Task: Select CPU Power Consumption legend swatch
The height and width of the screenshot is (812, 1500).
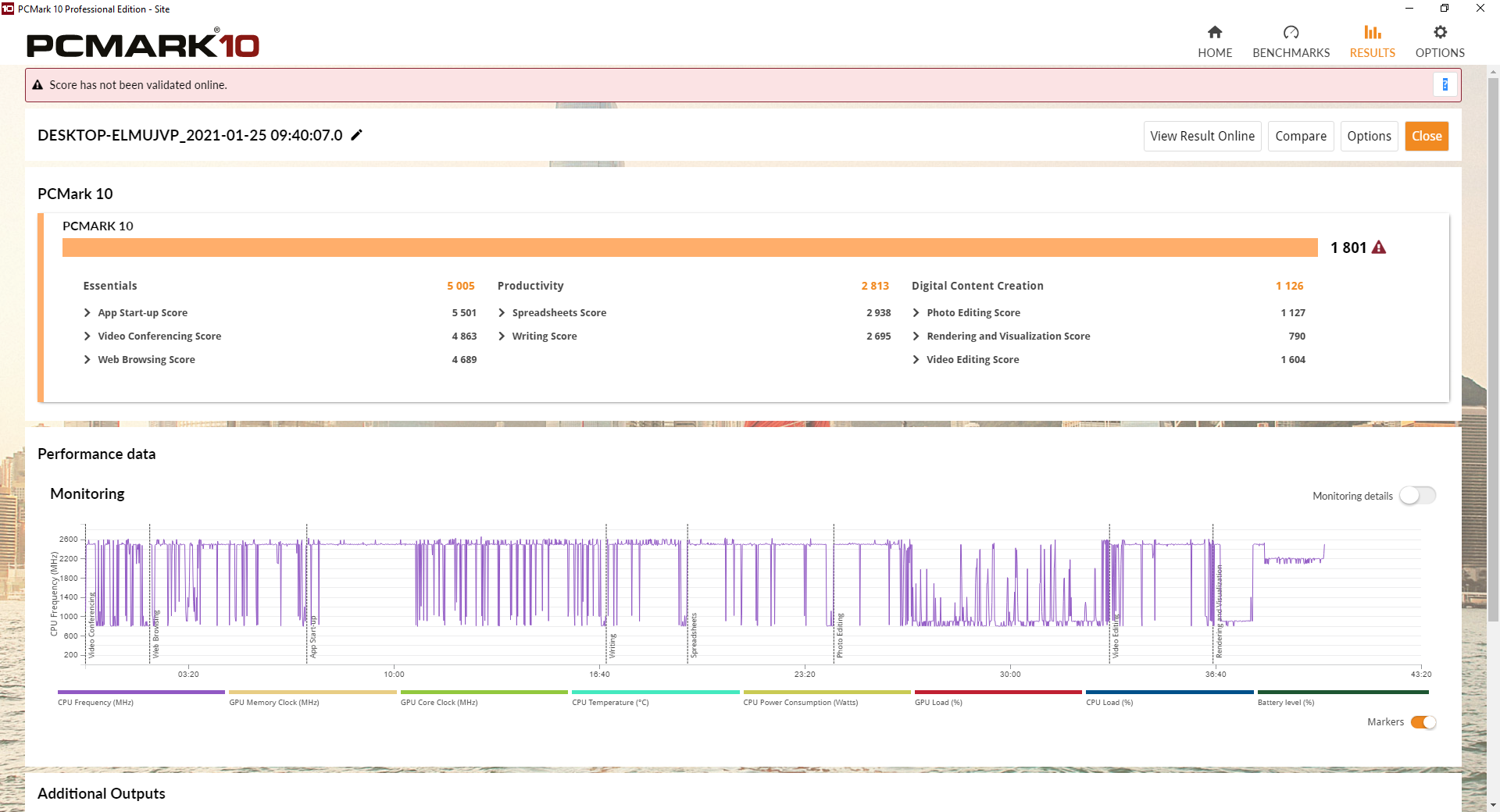Action: pos(827,692)
